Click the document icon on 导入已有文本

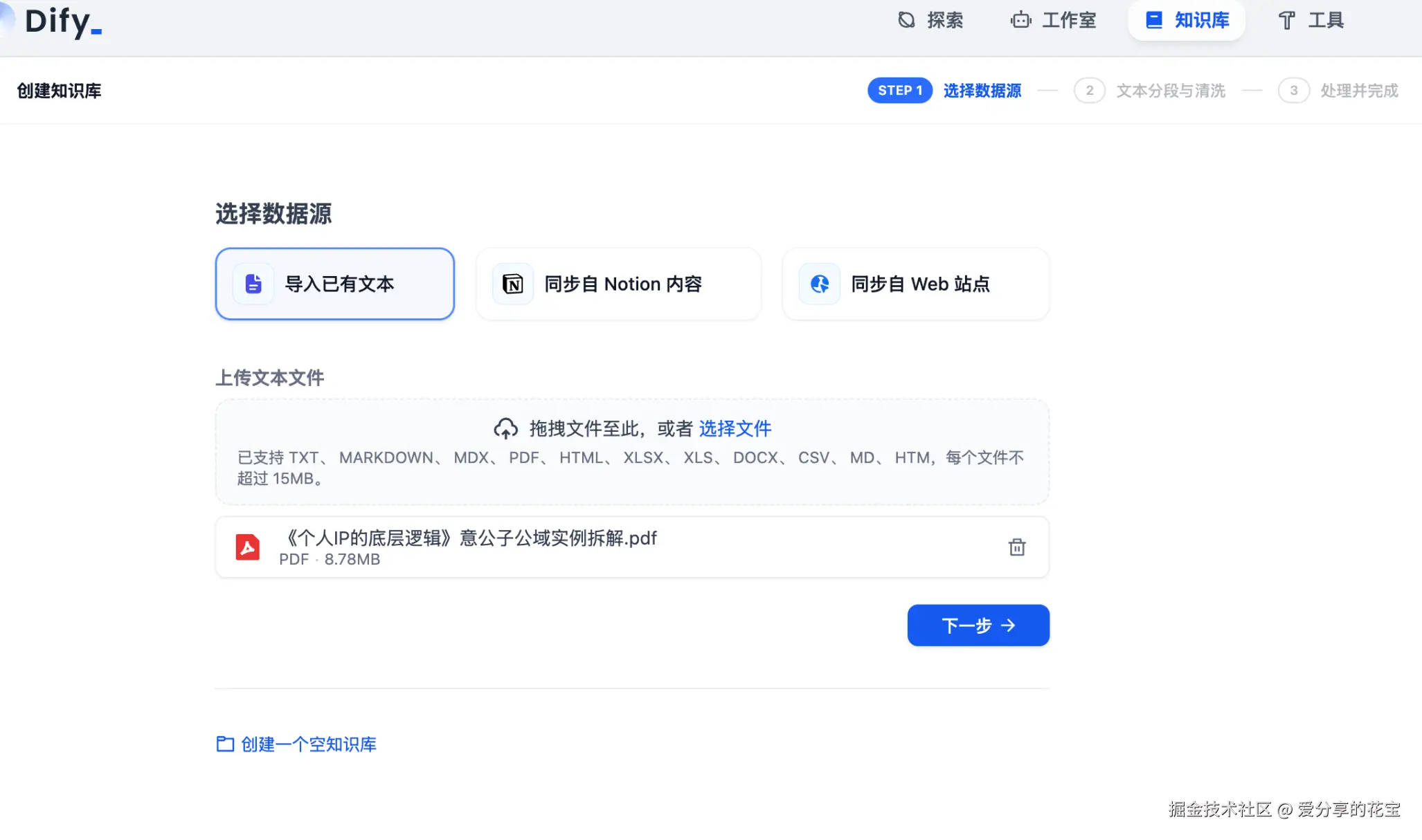click(253, 284)
